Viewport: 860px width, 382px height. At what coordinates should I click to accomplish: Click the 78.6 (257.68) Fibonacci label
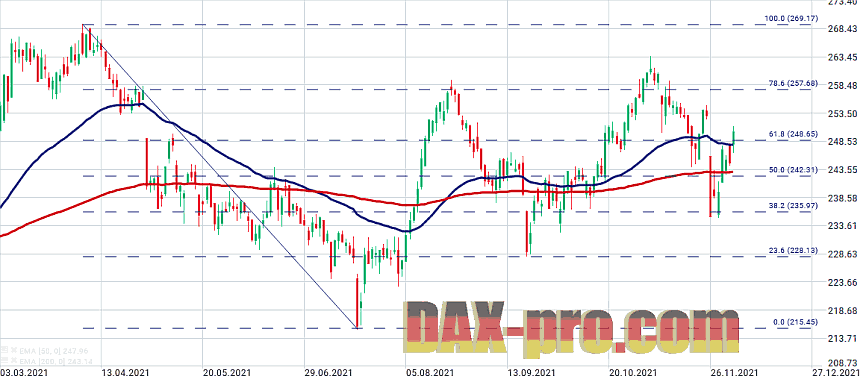point(793,83)
